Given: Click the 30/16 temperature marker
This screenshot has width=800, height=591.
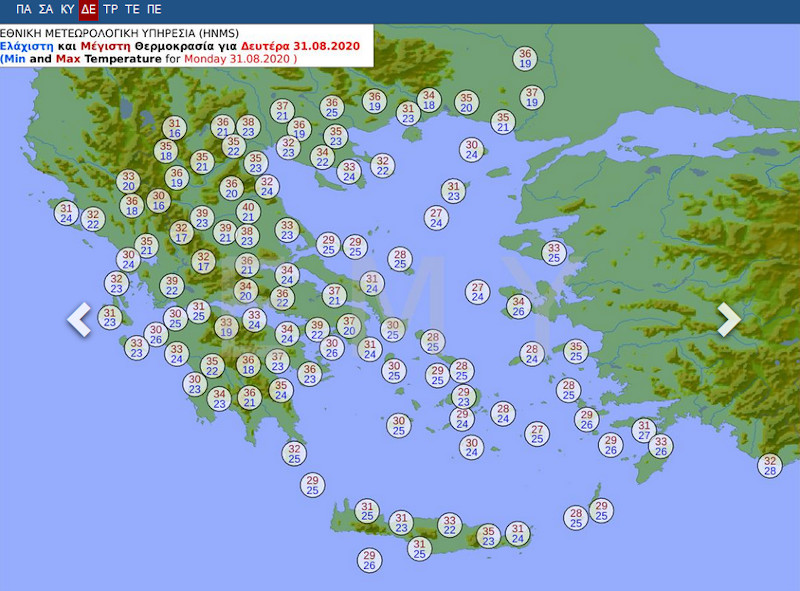Looking at the screenshot, I should [158, 201].
